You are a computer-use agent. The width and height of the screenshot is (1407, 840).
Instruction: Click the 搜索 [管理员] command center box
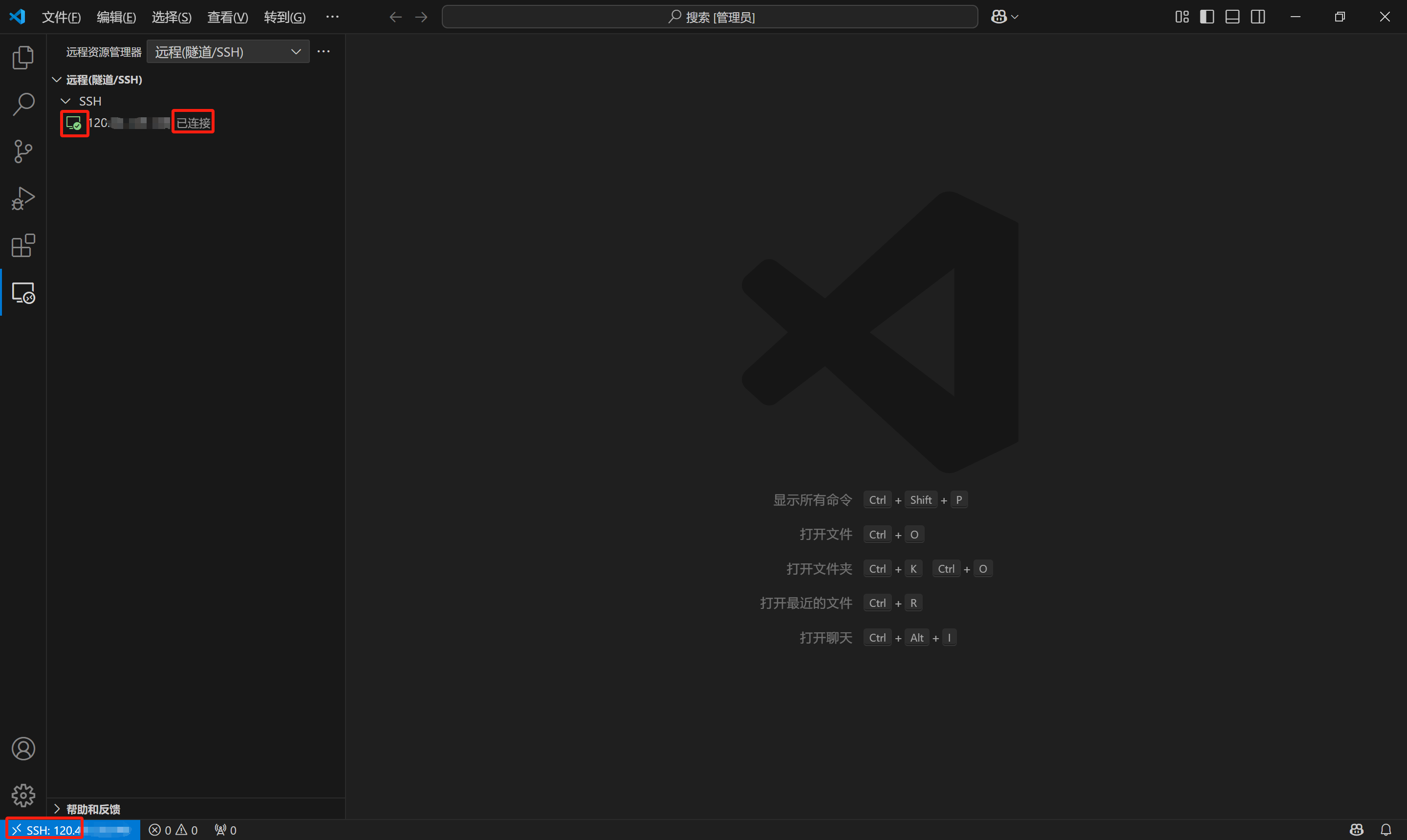(710, 17)
